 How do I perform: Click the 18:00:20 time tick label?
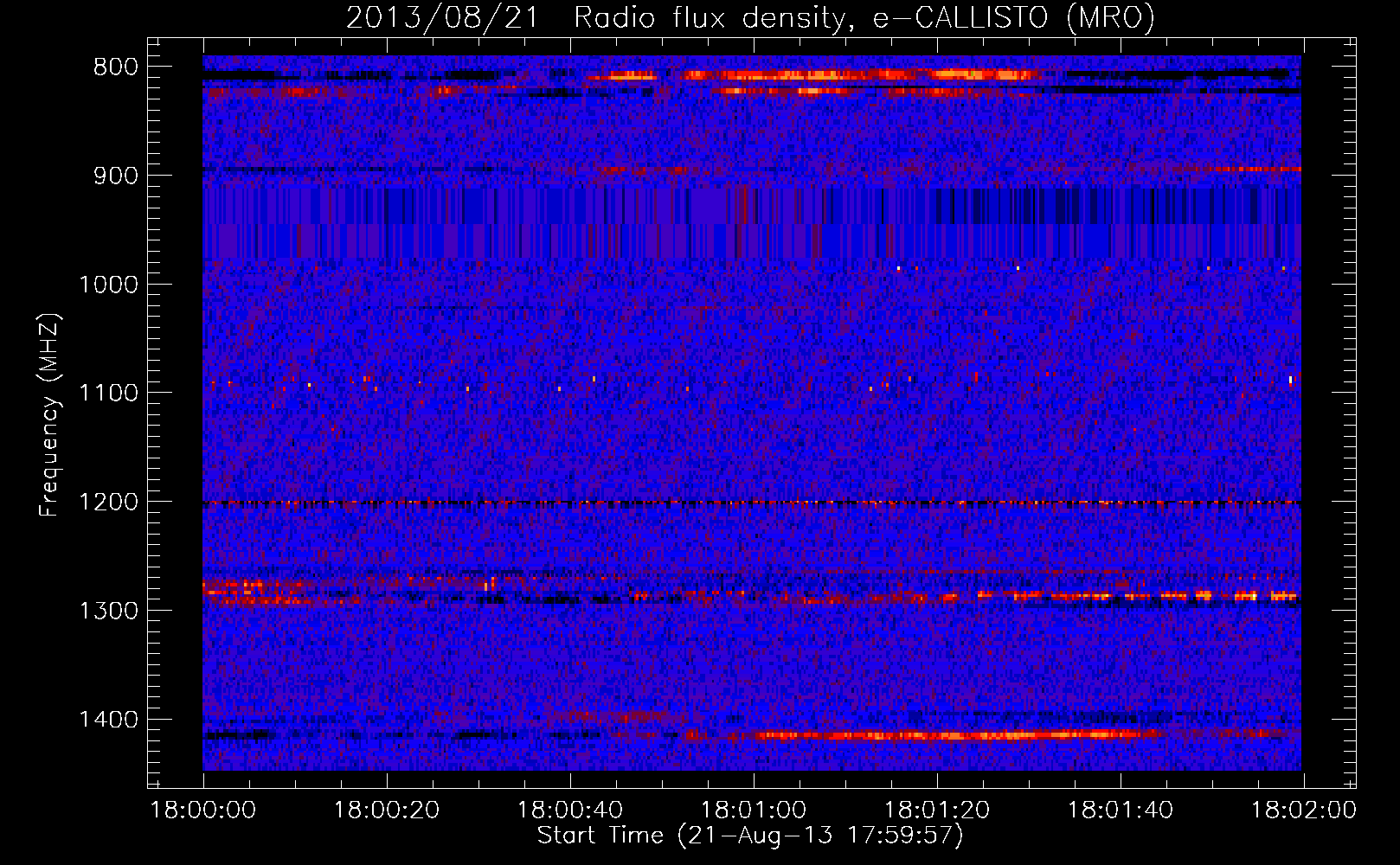387,811
